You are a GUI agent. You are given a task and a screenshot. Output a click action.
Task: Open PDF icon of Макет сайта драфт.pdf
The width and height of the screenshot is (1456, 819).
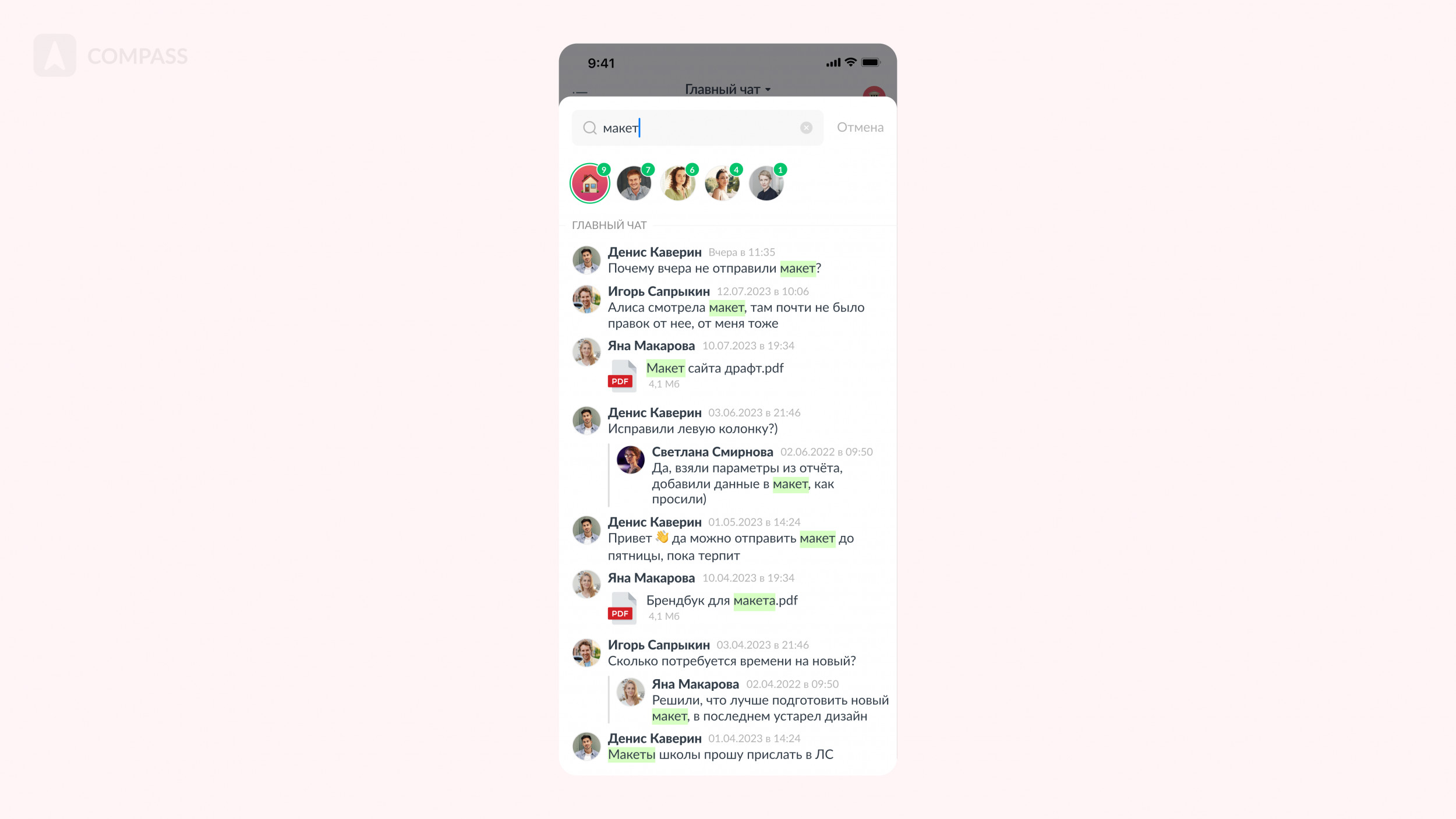point(622,376)
